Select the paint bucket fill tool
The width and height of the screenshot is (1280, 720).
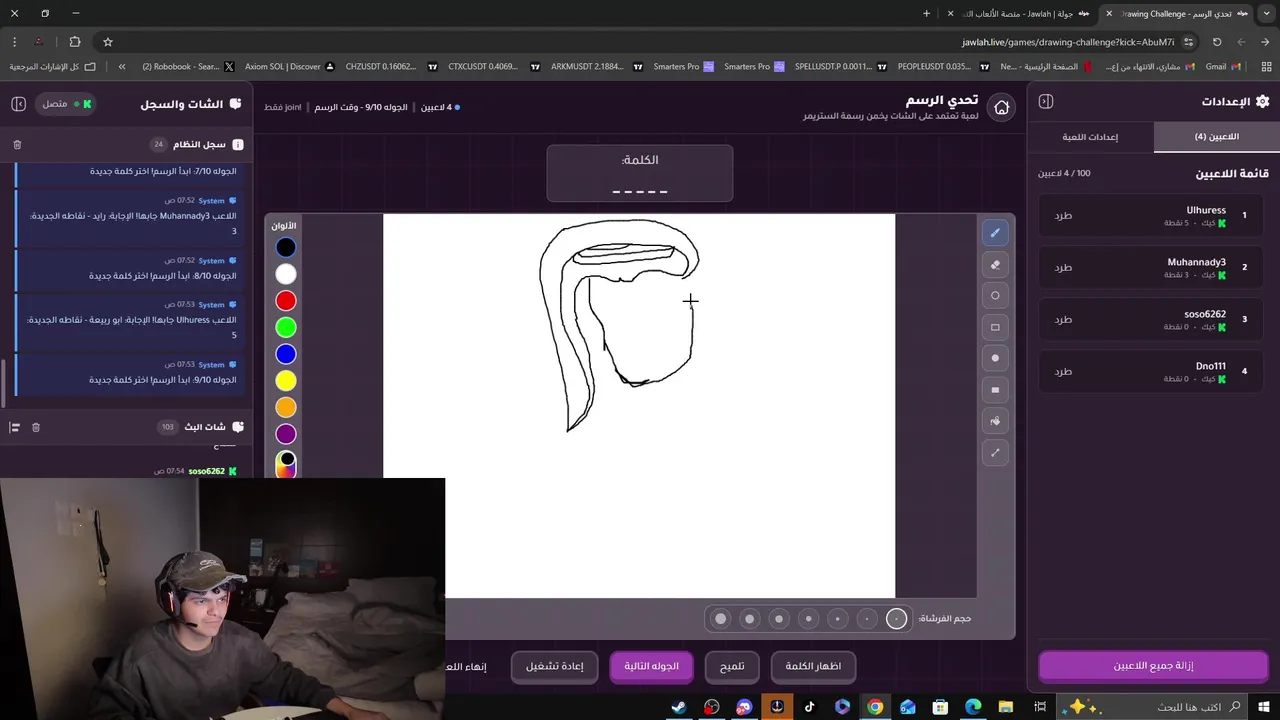[x=995, y=421]
